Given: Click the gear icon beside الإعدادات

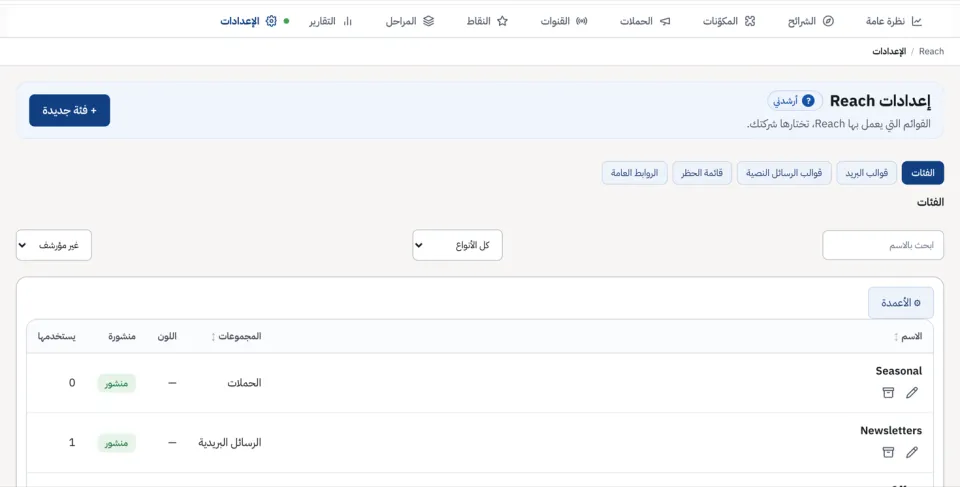Looking at the screenshot, I should (x=271, y=21).
